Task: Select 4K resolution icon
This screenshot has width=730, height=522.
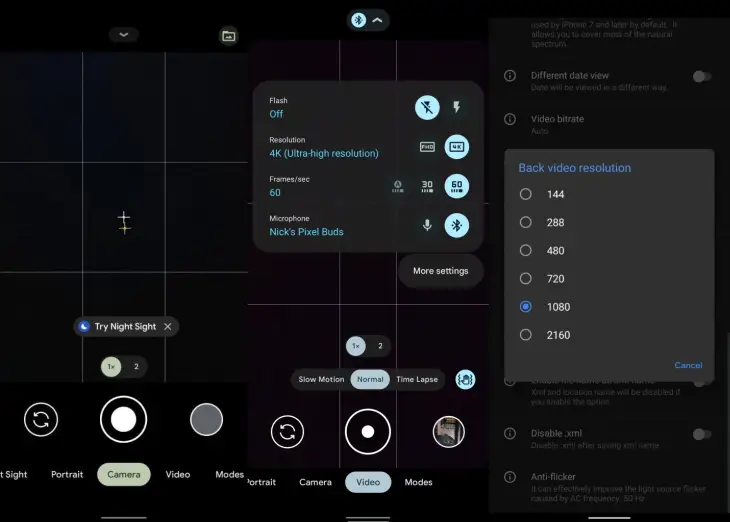Action: pyautogui.click(x=456, y=147)
